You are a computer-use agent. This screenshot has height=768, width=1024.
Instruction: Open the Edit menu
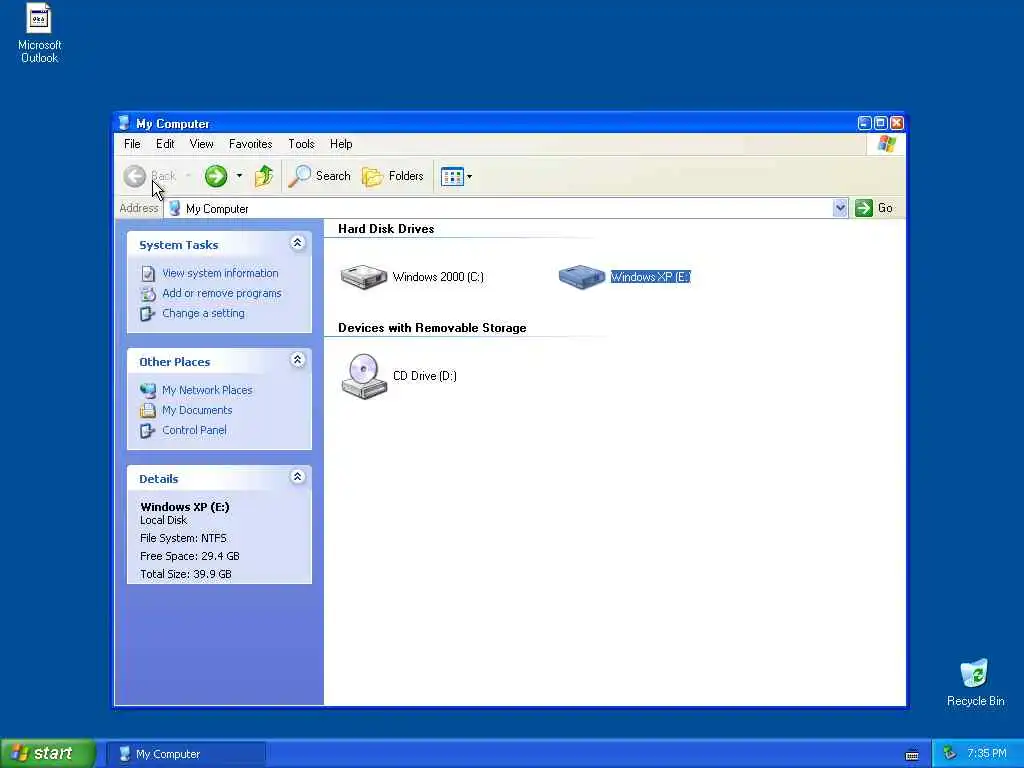pos(165,144)
